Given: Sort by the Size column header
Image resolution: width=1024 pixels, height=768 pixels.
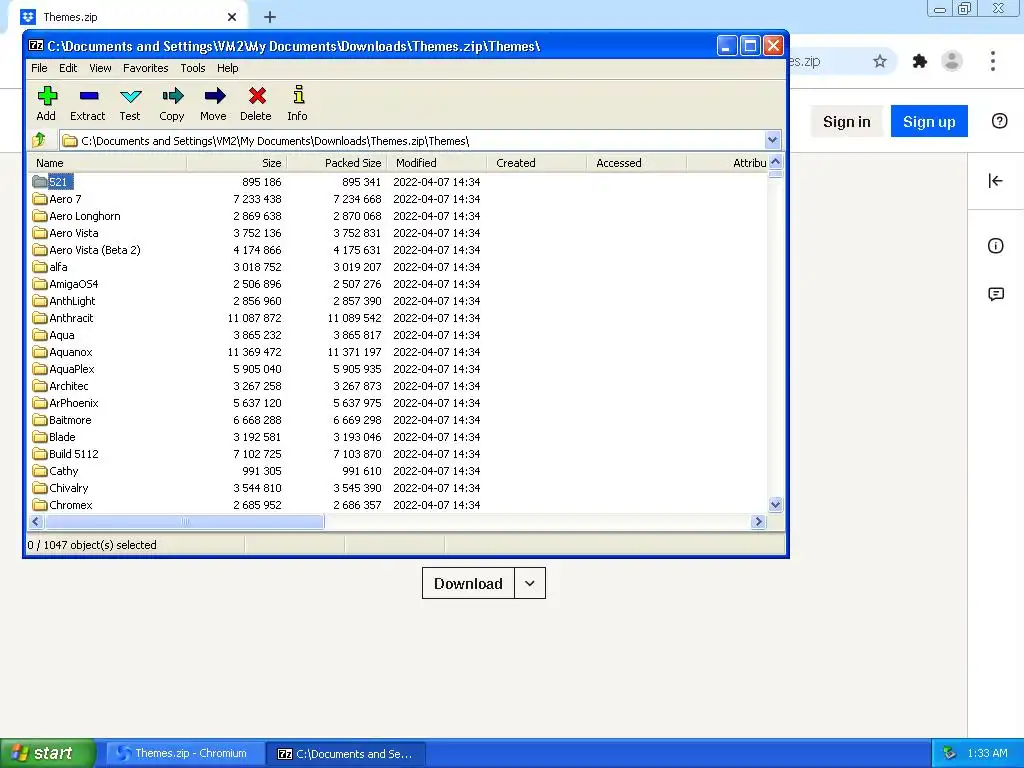Looking at the screenshot, I should (x=236, y=163).
